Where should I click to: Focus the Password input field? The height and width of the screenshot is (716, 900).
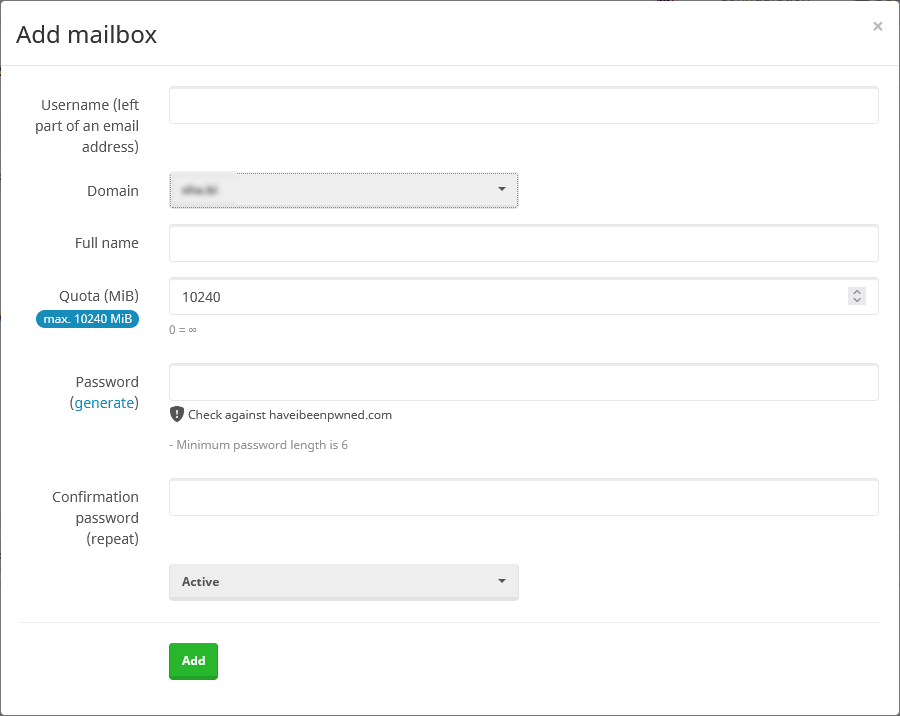click(523, 382)
